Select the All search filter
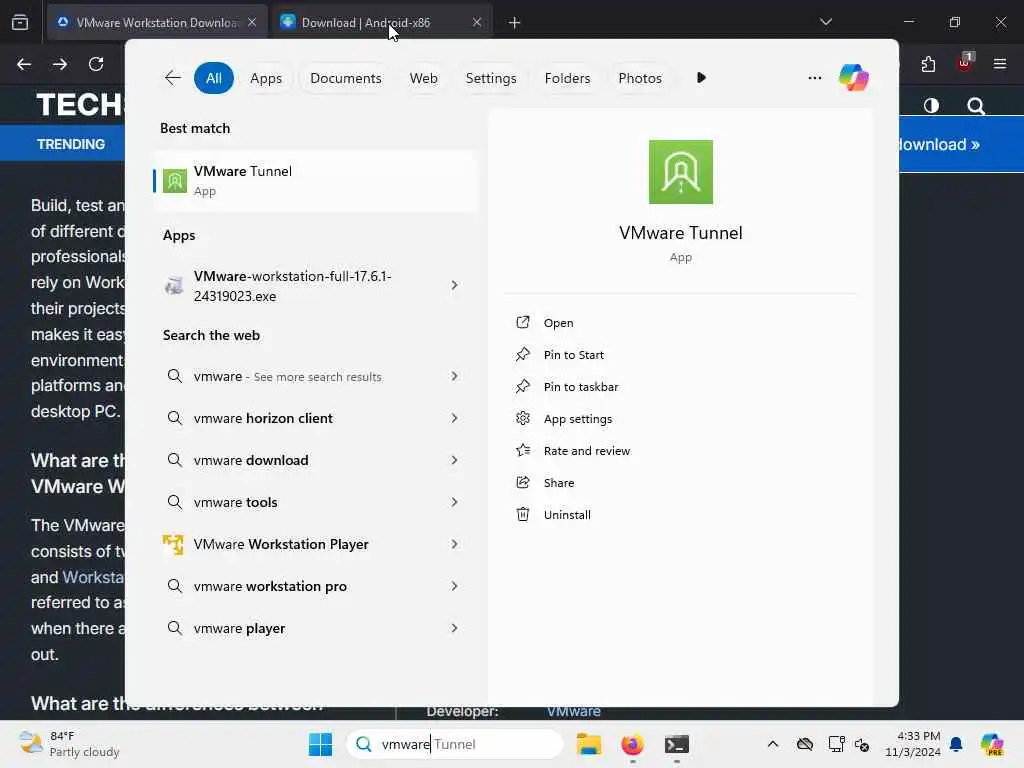 [214, 78]
